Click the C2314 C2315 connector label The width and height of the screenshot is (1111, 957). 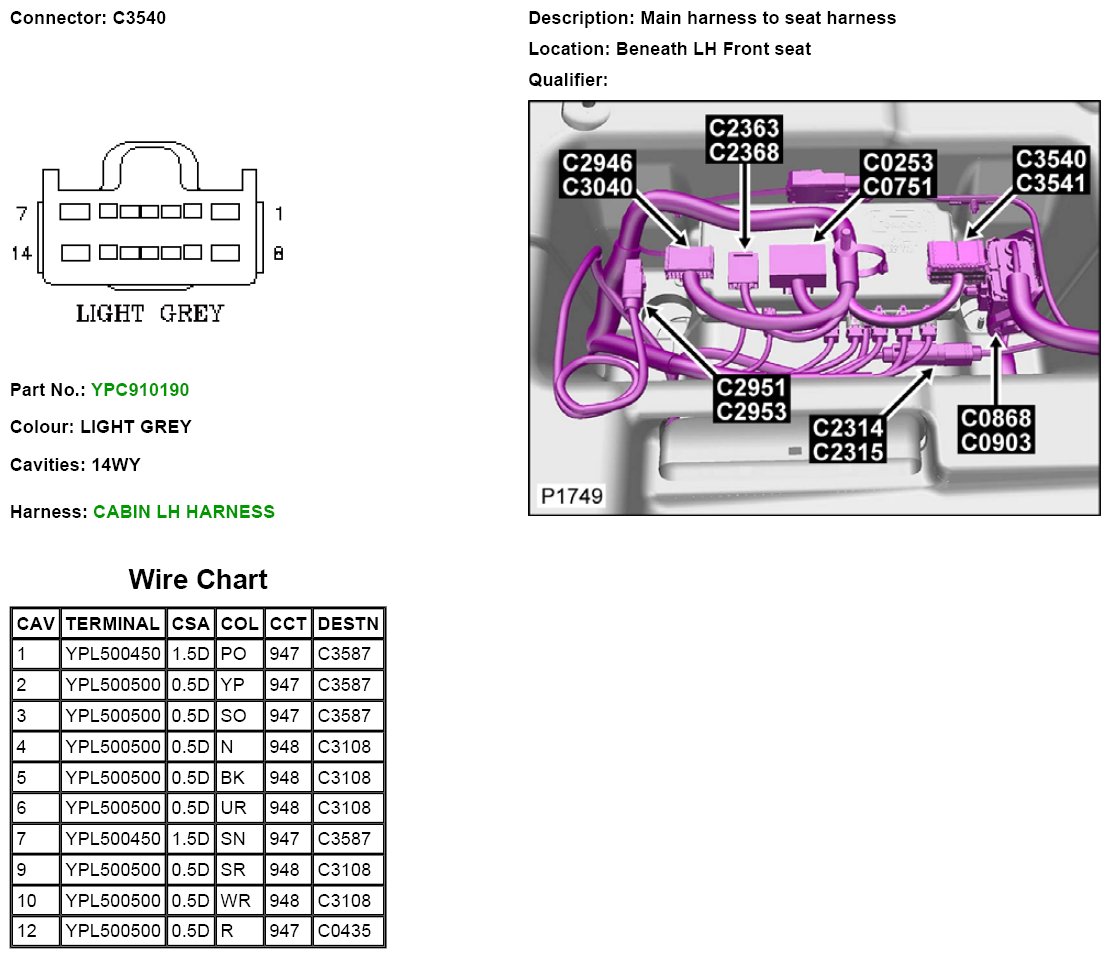point(848,440)
